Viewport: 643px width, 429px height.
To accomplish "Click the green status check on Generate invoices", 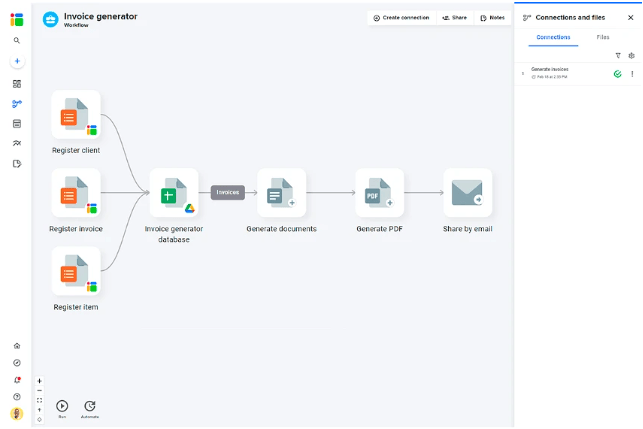I will pos(617,73).
